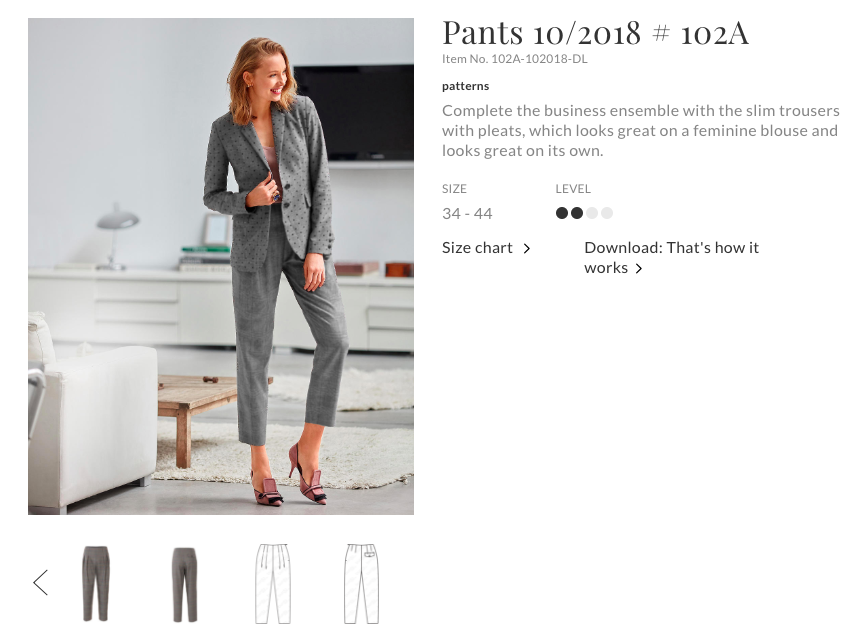This screenshot has height=641, width=864.
Task: Click the "patterns" category label
Action: pyautogui.click(x=465, y=86)
